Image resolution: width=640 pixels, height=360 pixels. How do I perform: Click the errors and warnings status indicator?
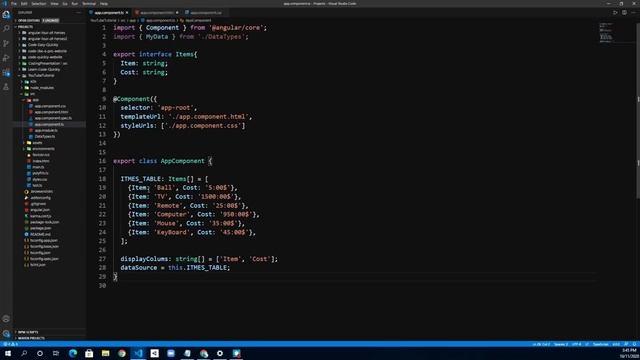[11, 344]
